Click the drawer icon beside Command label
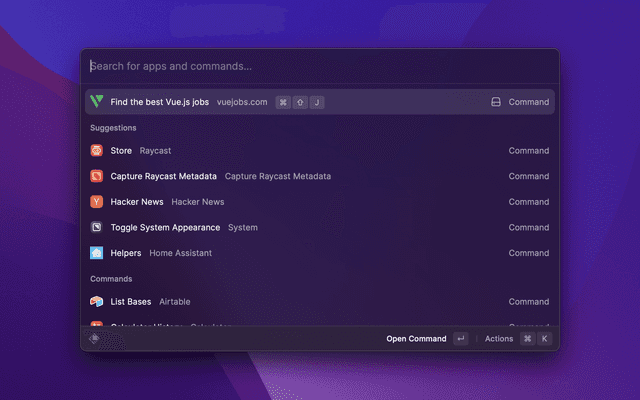 coord(495,102)
